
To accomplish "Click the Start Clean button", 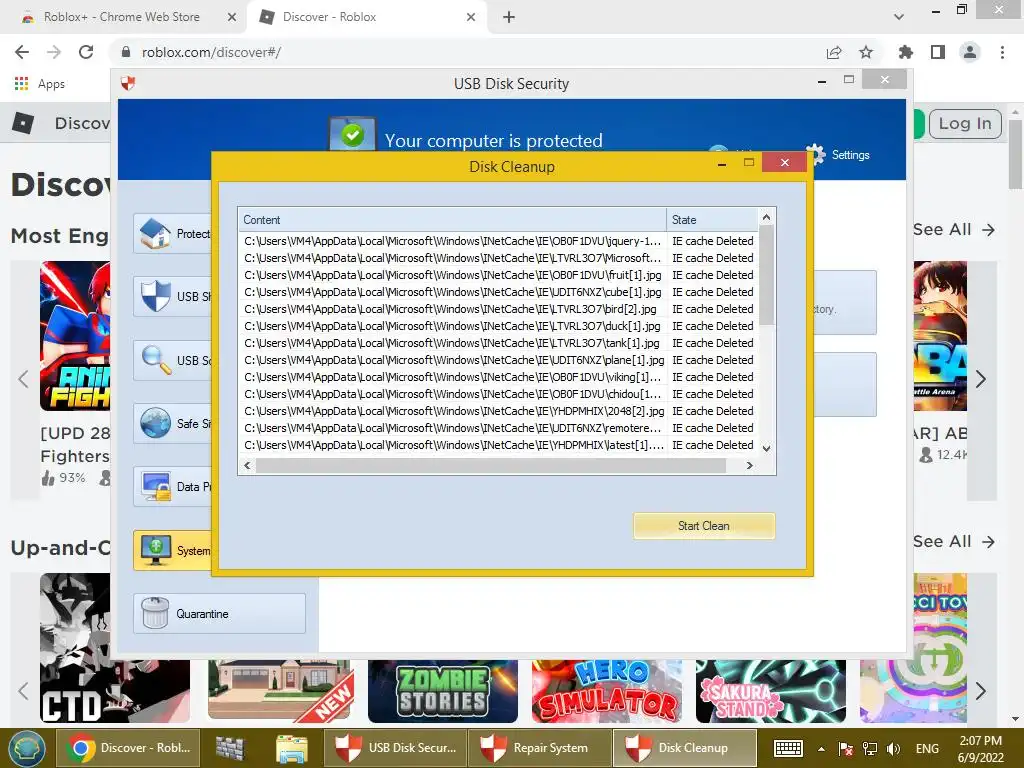I will coord(704,526).
